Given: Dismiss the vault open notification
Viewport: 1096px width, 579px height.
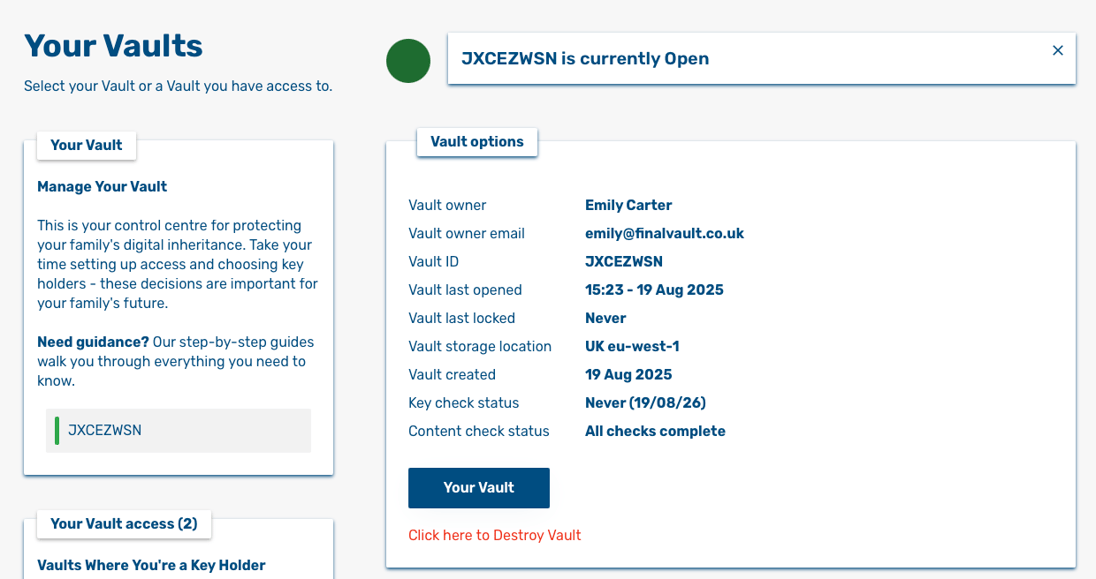Looking at the screenshot, I should (1057, 50).
